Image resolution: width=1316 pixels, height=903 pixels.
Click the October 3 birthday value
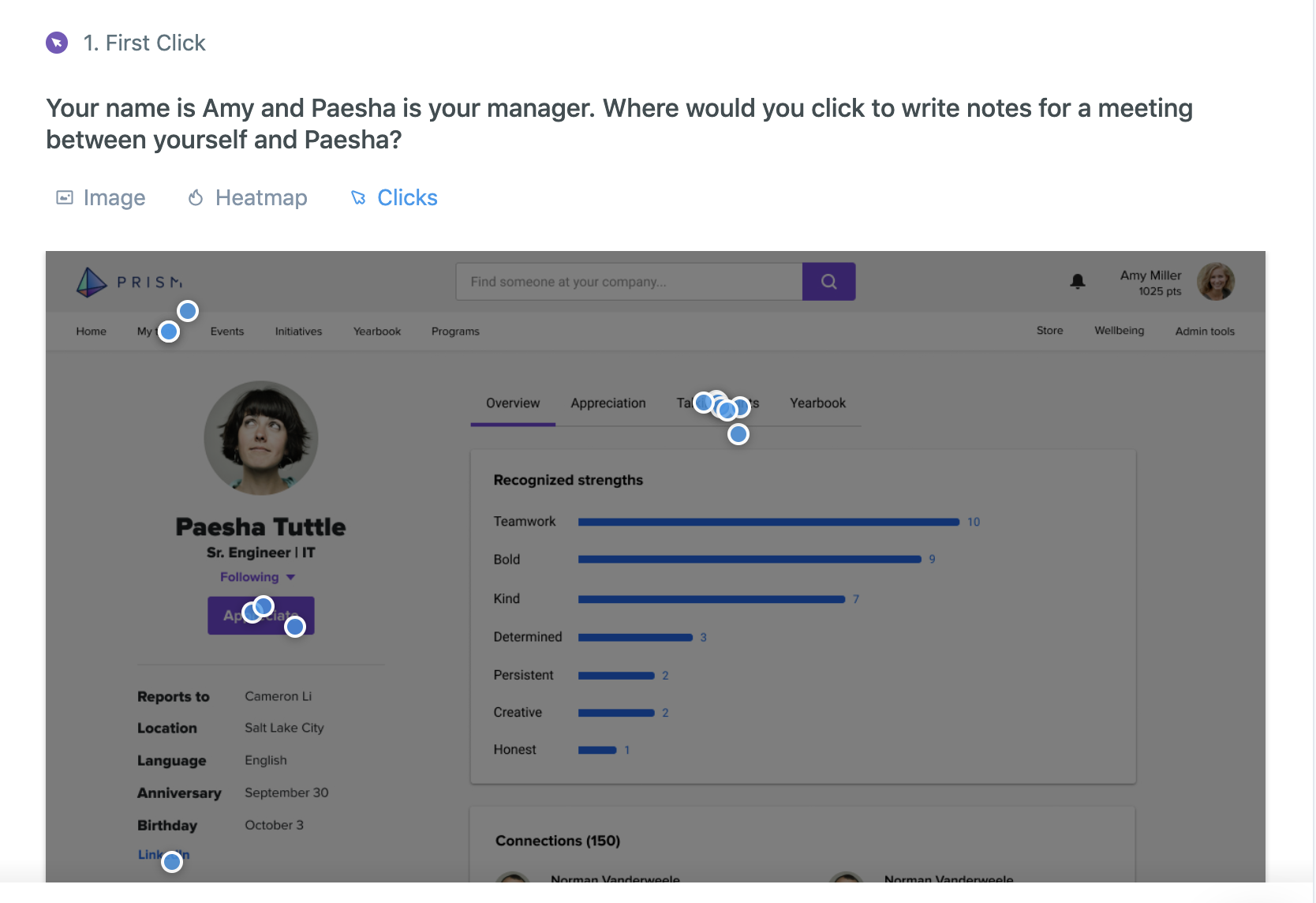pos(274,825)
